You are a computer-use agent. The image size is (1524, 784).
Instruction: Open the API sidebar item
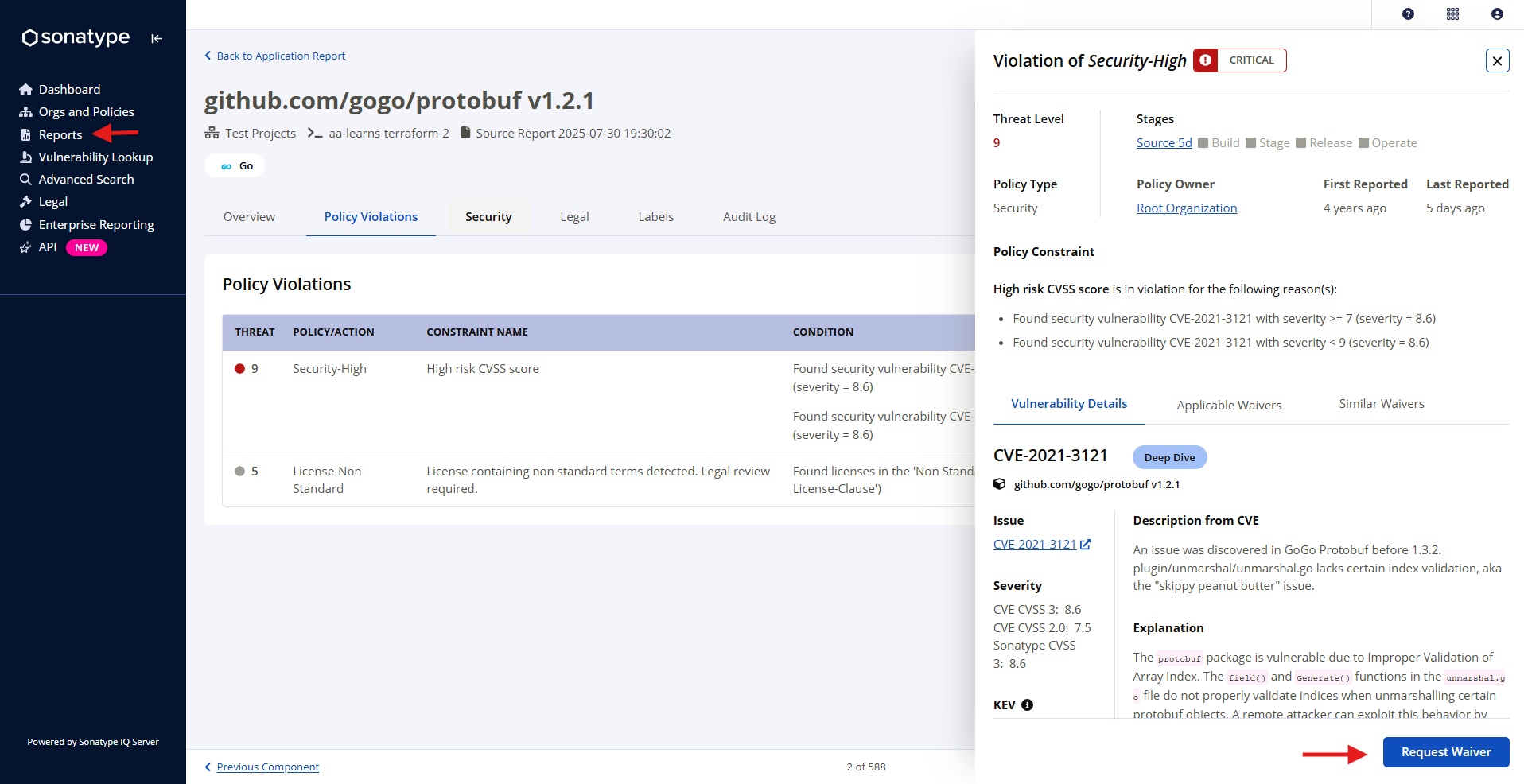coord(48,247)
